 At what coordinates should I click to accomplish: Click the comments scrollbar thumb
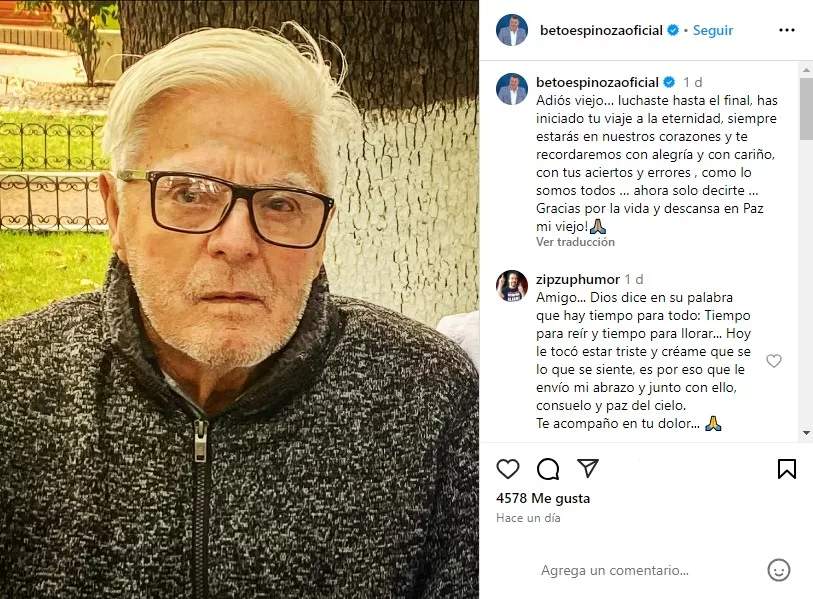(806, 108)
